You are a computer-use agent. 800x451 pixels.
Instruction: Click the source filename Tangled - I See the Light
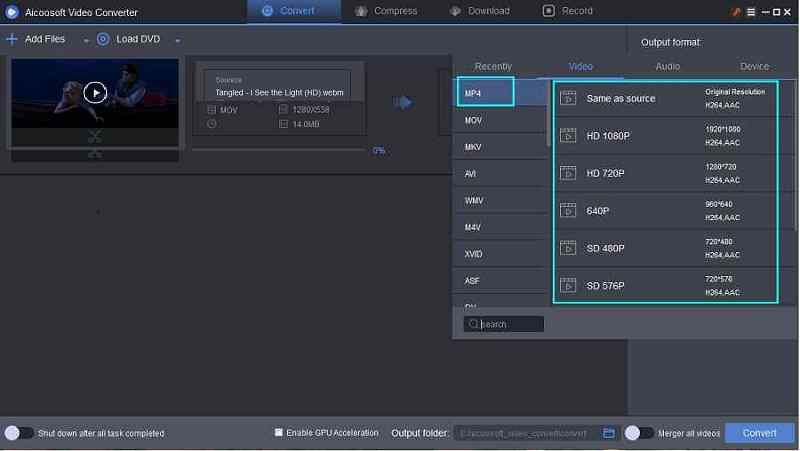[279, 93]
